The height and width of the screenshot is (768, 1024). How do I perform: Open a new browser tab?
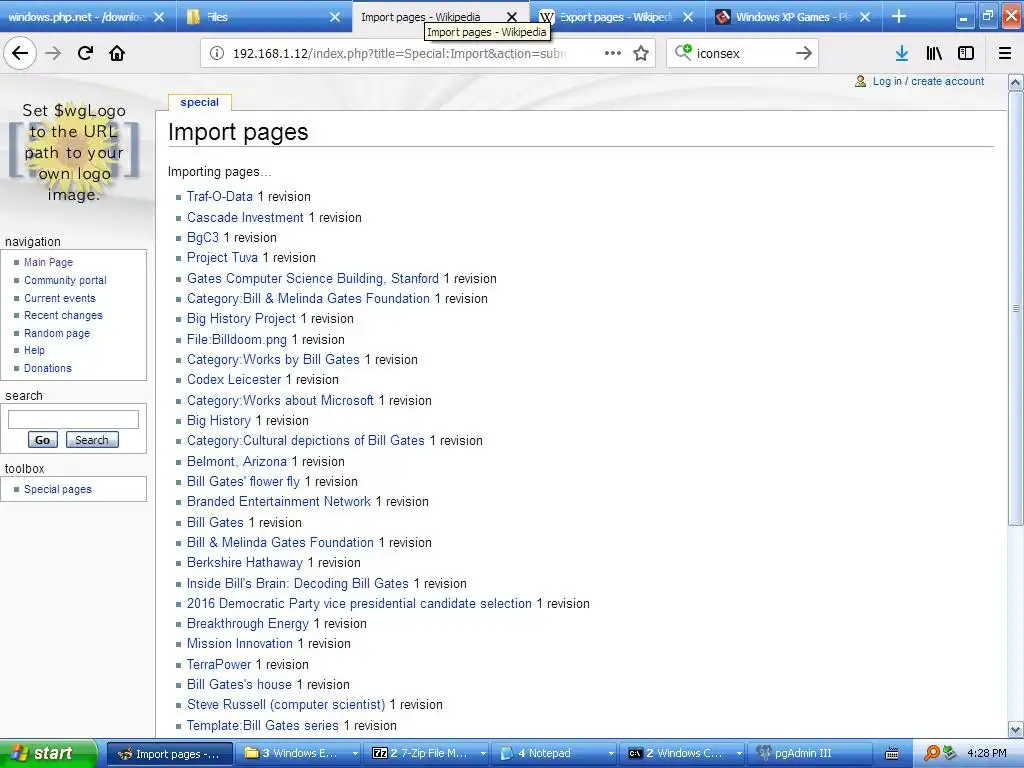pos(899,16)
